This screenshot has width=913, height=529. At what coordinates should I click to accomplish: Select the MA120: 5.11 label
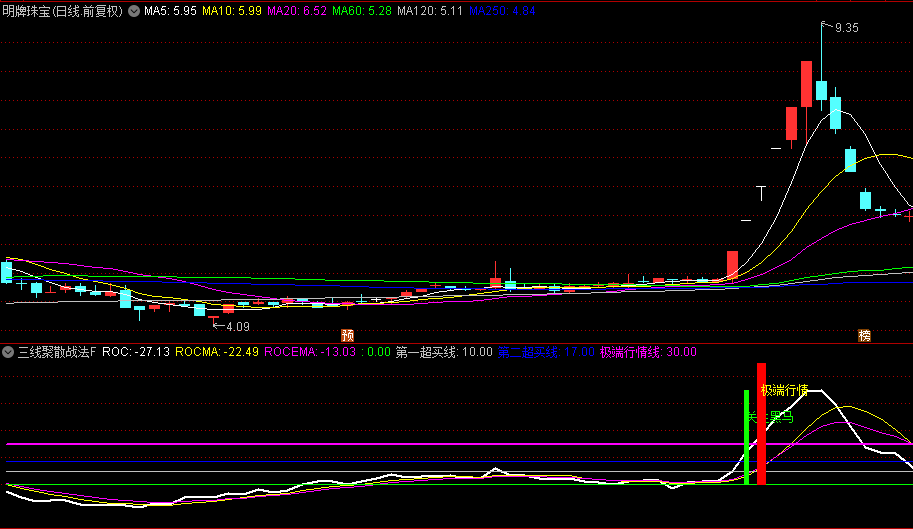pos(430,11)
